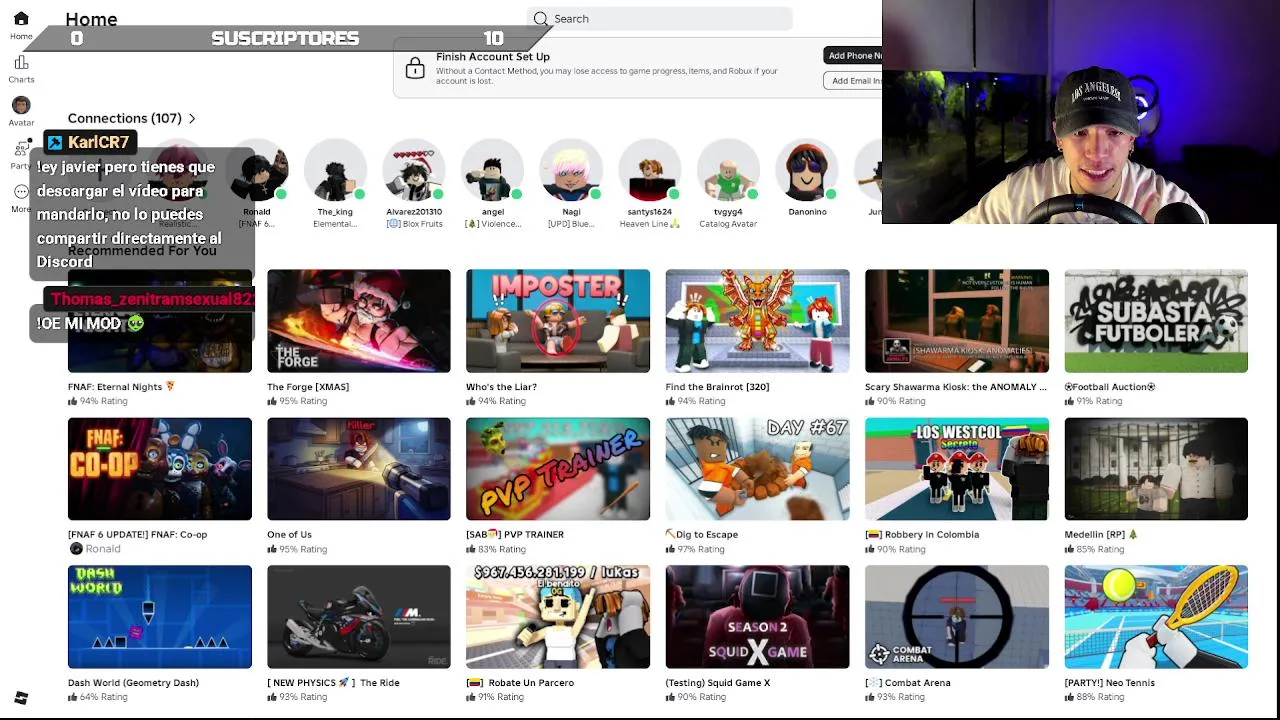
Task: Open Football Auction thumbnail
Action: point(1156,321)
